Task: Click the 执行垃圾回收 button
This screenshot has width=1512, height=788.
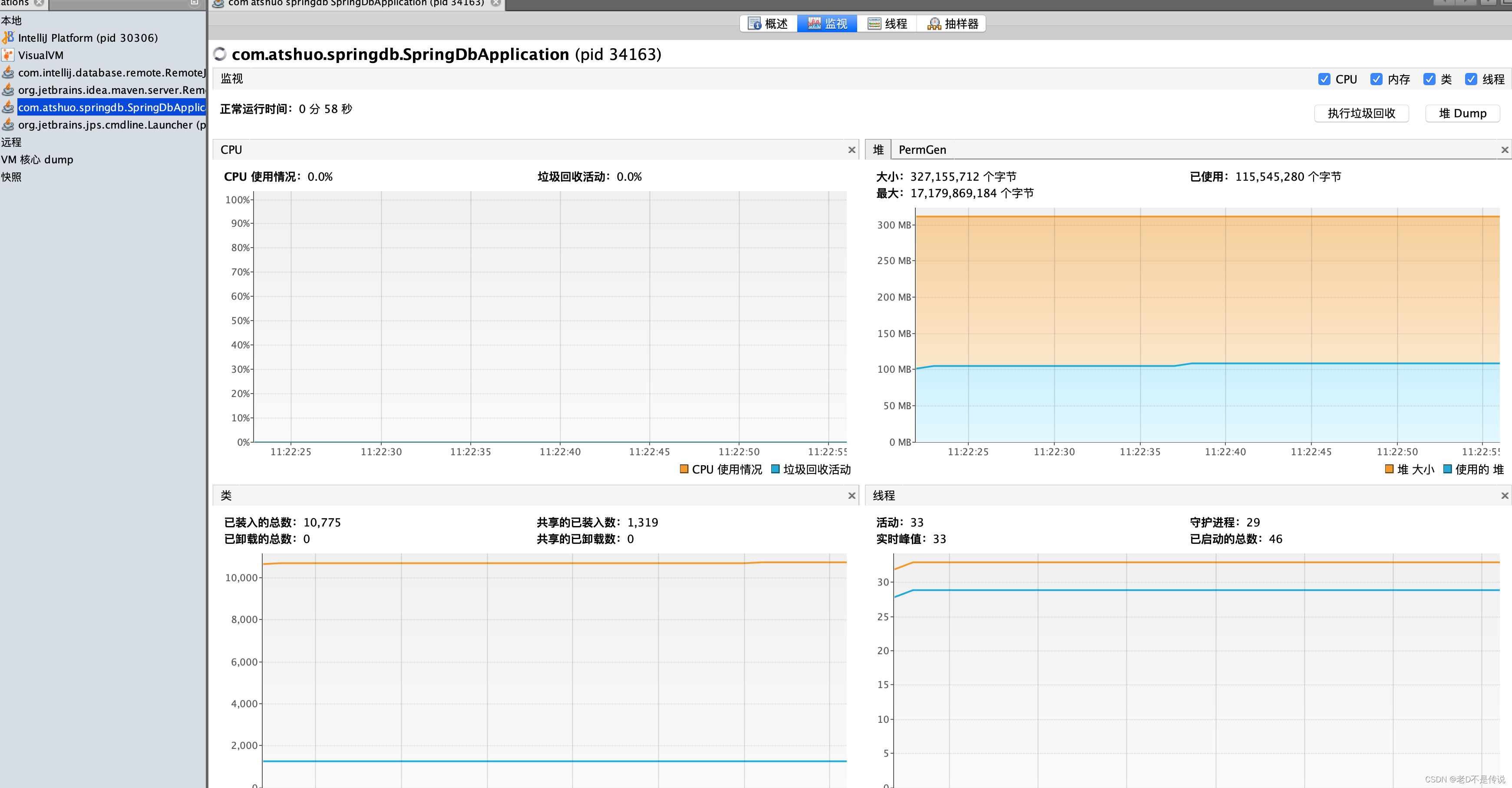Action: click(1362, 113)
